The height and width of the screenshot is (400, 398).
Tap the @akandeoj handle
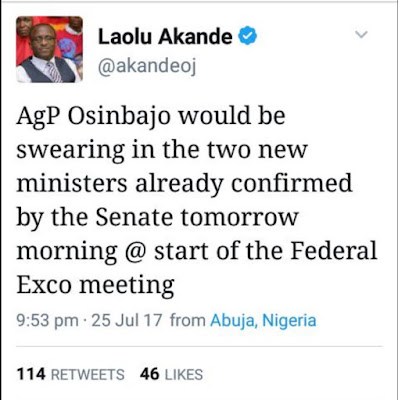click(147, 67)
